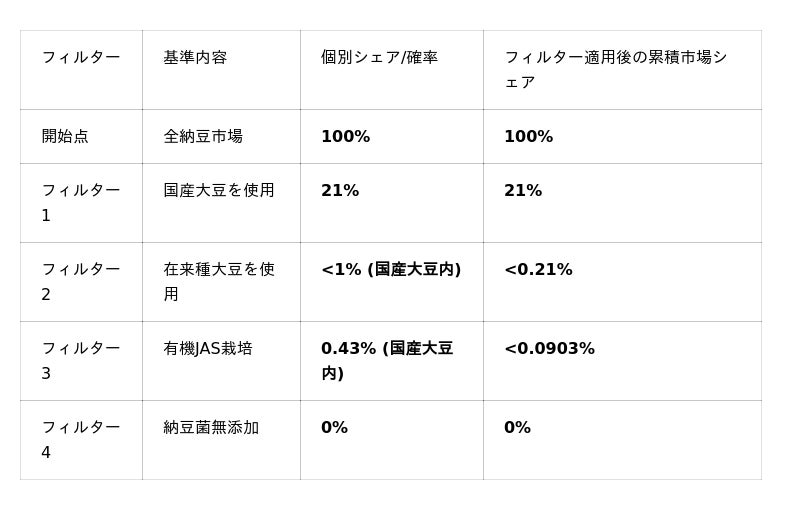Select 21% in the 個別シェア/確率 column
Viewport: 800px width, 510px height.
(x=340, y=191)
